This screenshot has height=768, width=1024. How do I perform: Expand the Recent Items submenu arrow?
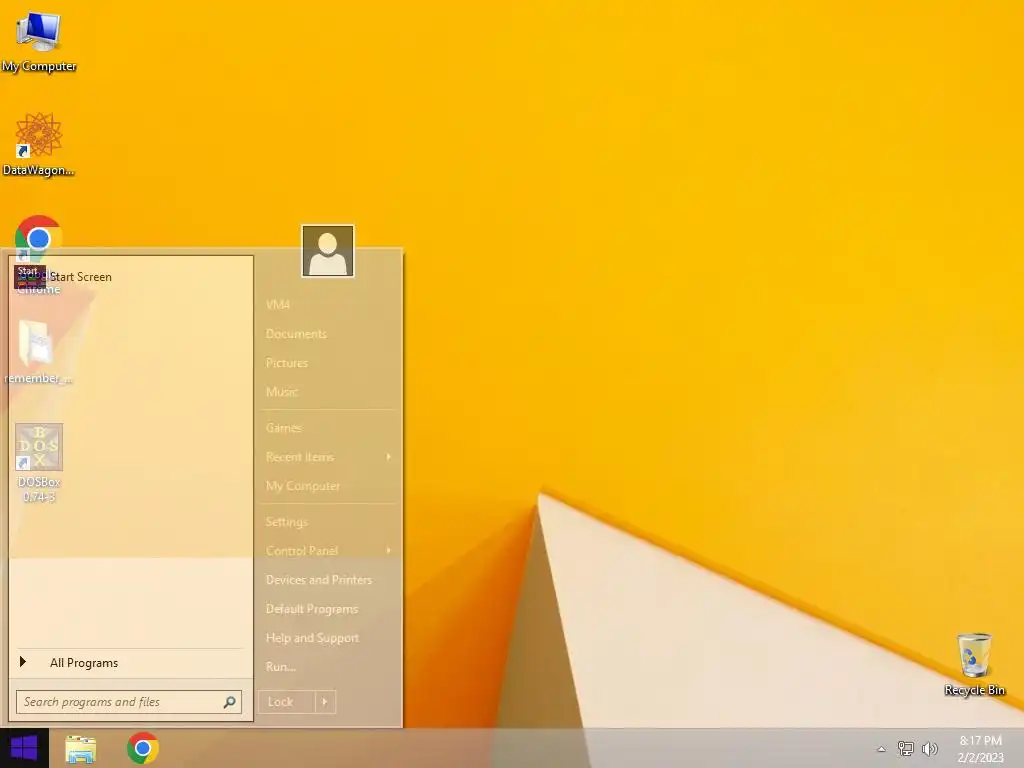[x=389, y=456]
